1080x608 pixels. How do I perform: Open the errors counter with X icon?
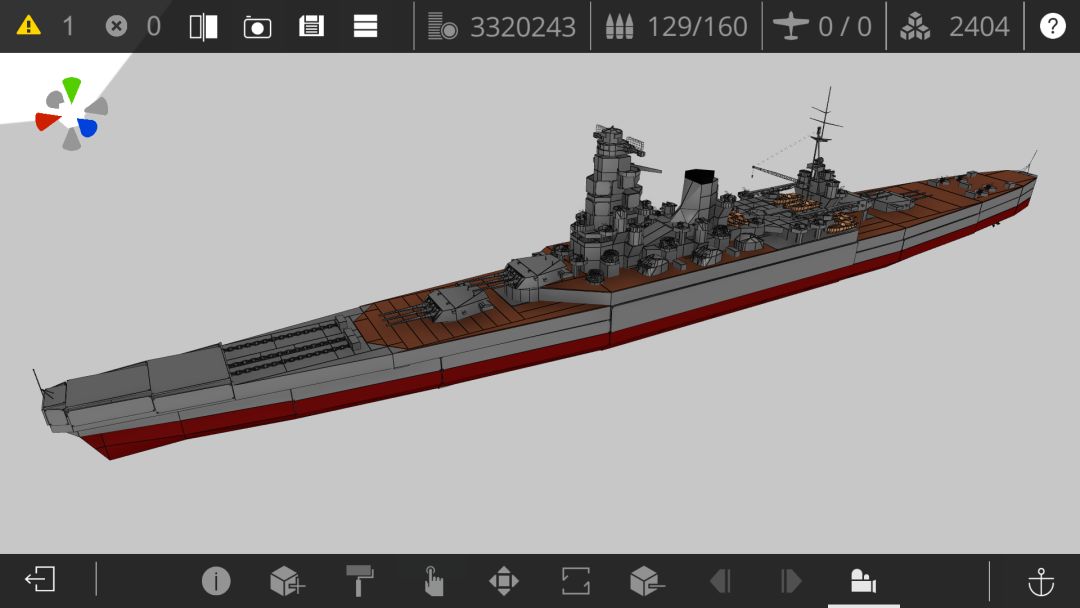coord(116,26)
